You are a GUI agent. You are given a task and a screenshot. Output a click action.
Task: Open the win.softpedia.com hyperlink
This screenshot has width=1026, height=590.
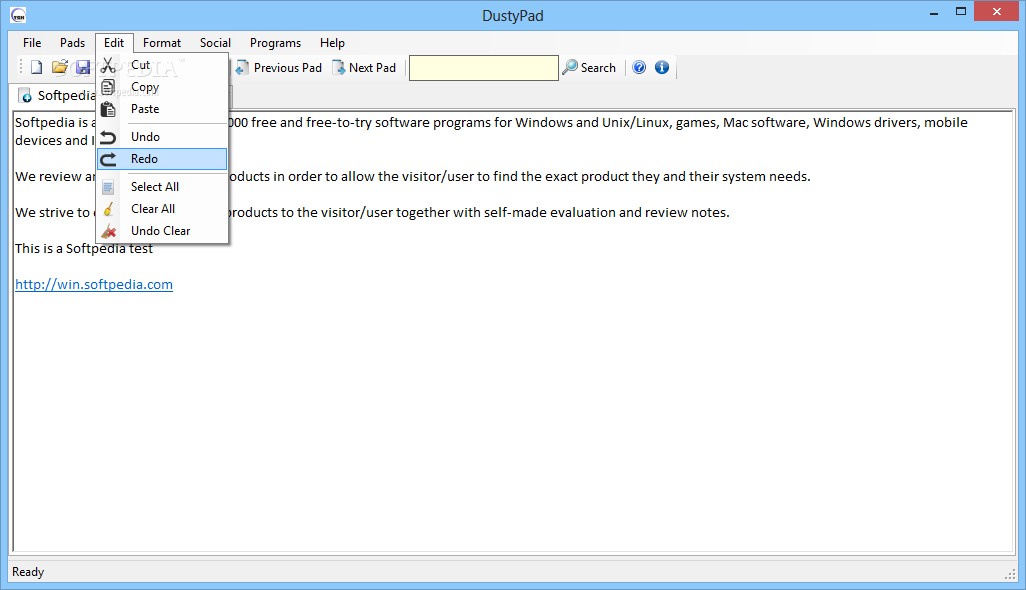(94, 285)
